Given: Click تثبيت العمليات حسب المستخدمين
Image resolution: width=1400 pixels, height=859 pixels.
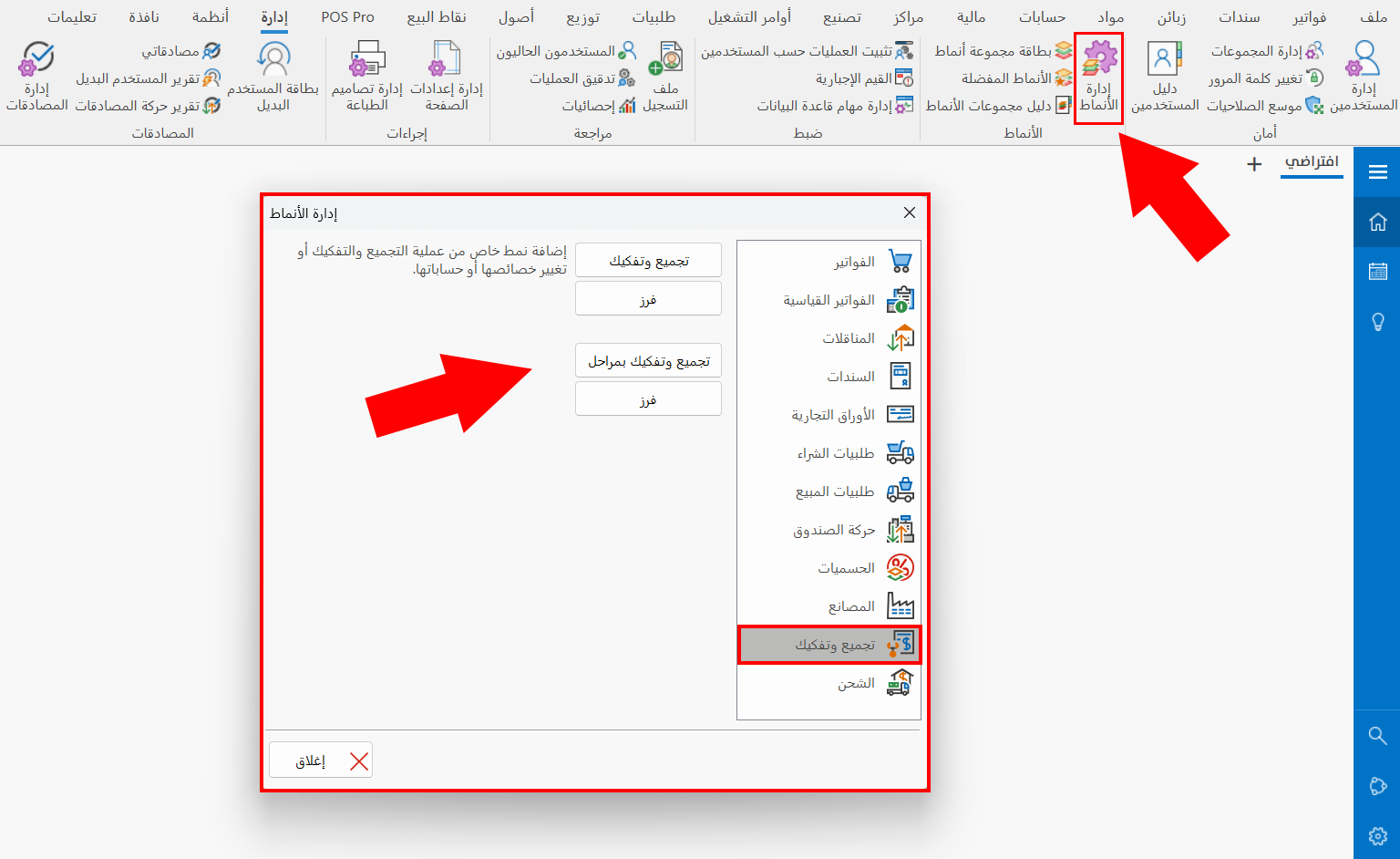Looking at the screenshot, I should click(807, 51).
